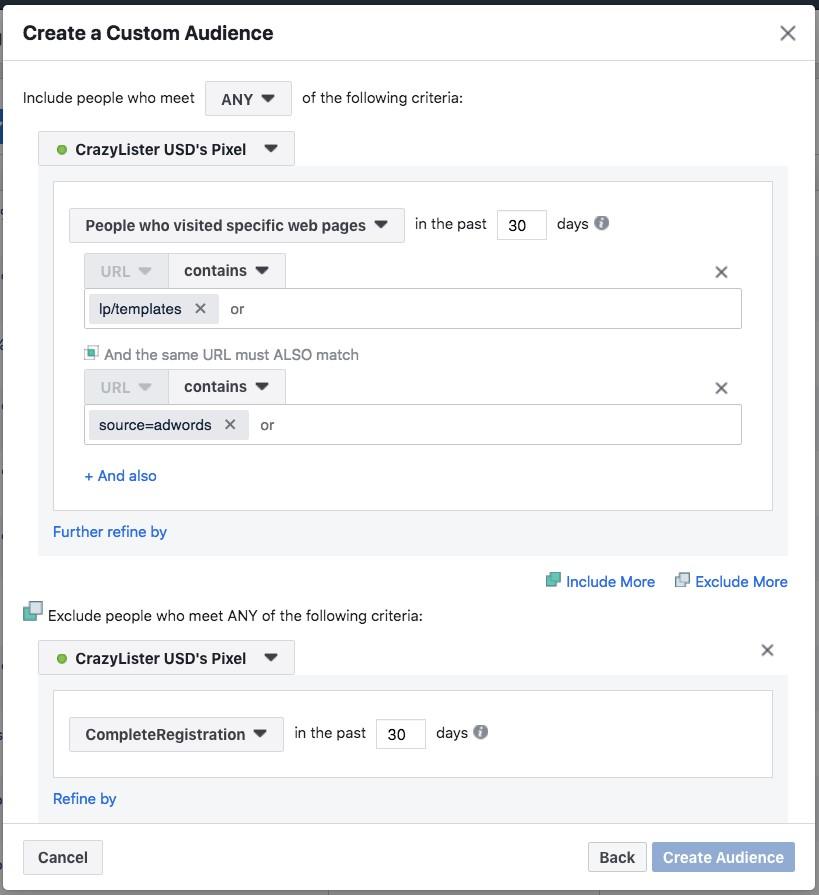
Task: Expand 'People who visited specific web pages' dropdown
Action: click(x=236, y=225)
